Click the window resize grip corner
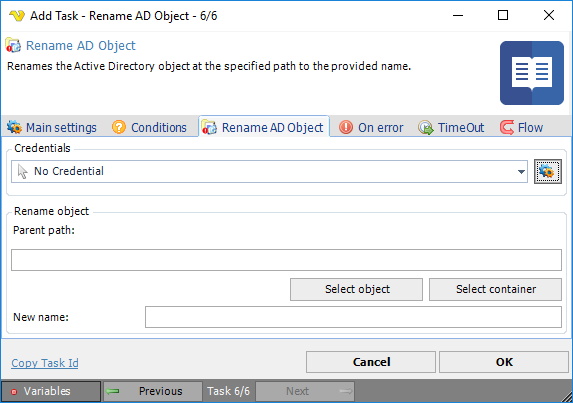Screen dimensions: 573x403 pos(567,396)
